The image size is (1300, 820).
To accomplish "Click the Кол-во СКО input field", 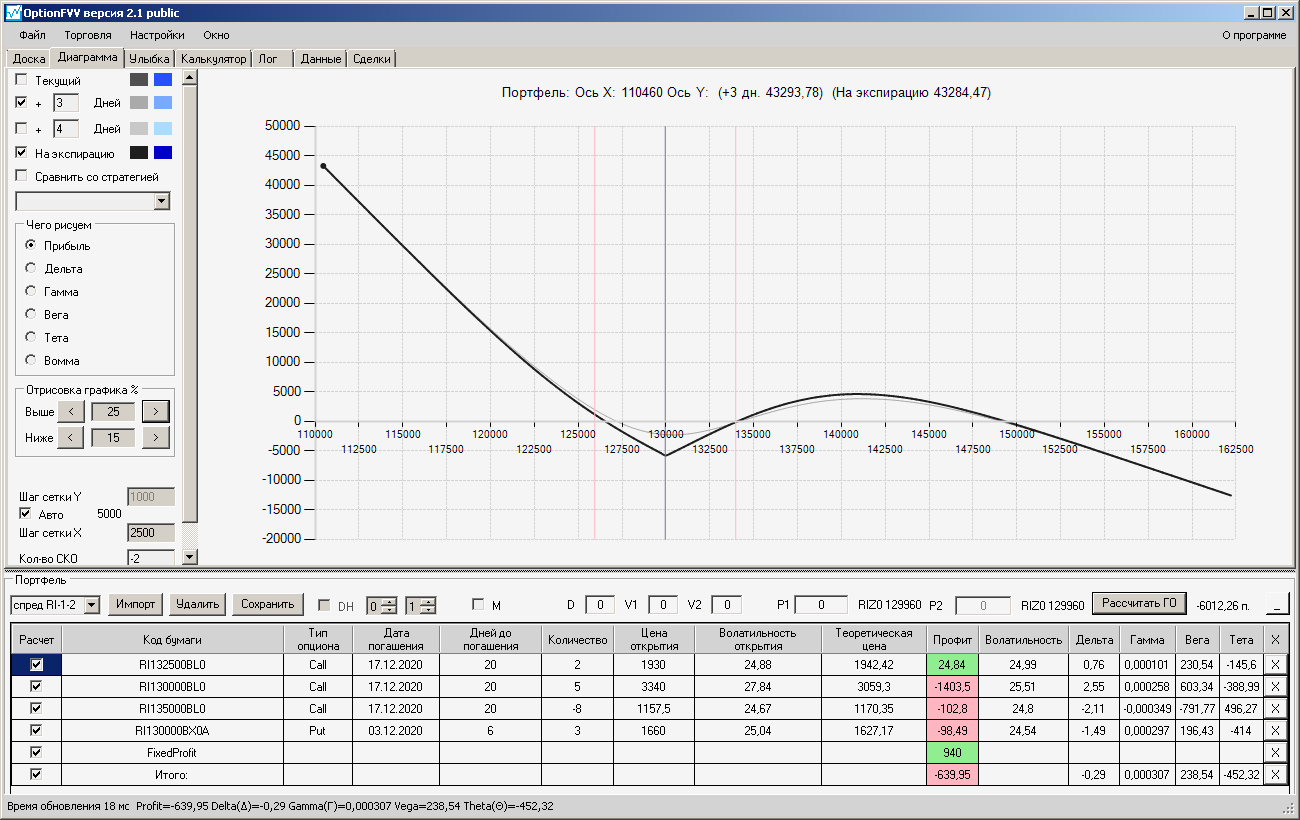I will click(151, 558).
